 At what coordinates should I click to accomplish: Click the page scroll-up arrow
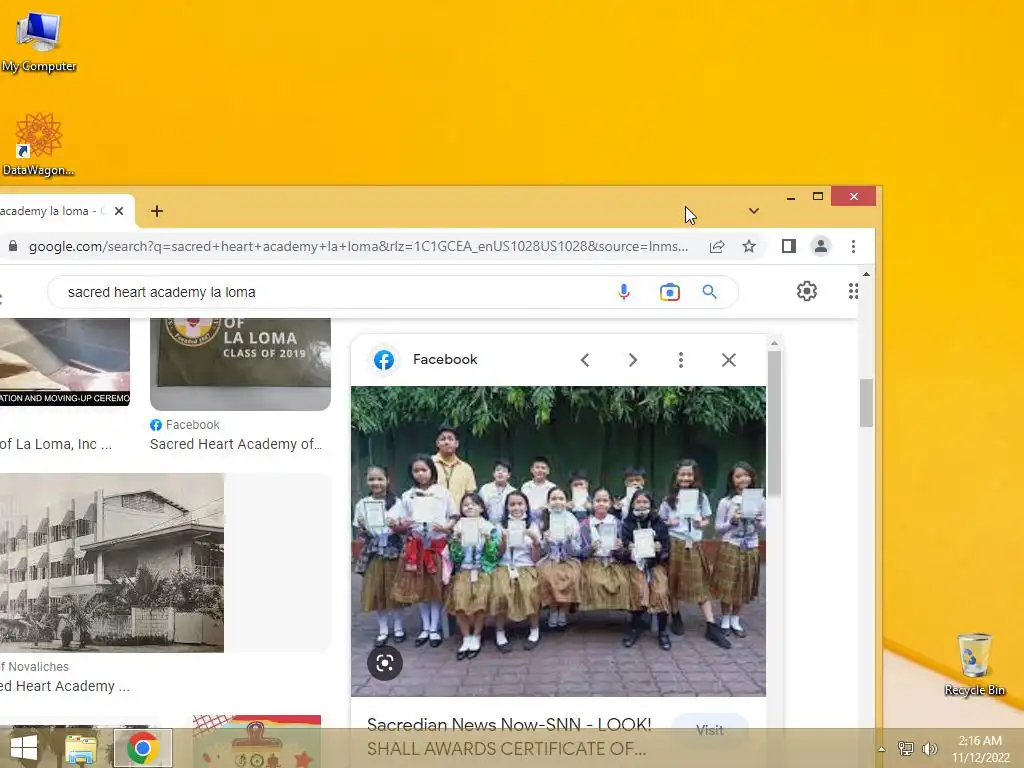pyautogui.click(x=866, y=274)
